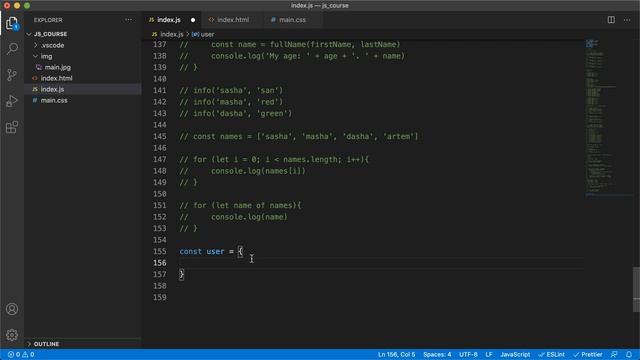Click the feedback icon in status bar
Screen dimensions: 640x360
(x=614, y=354)
